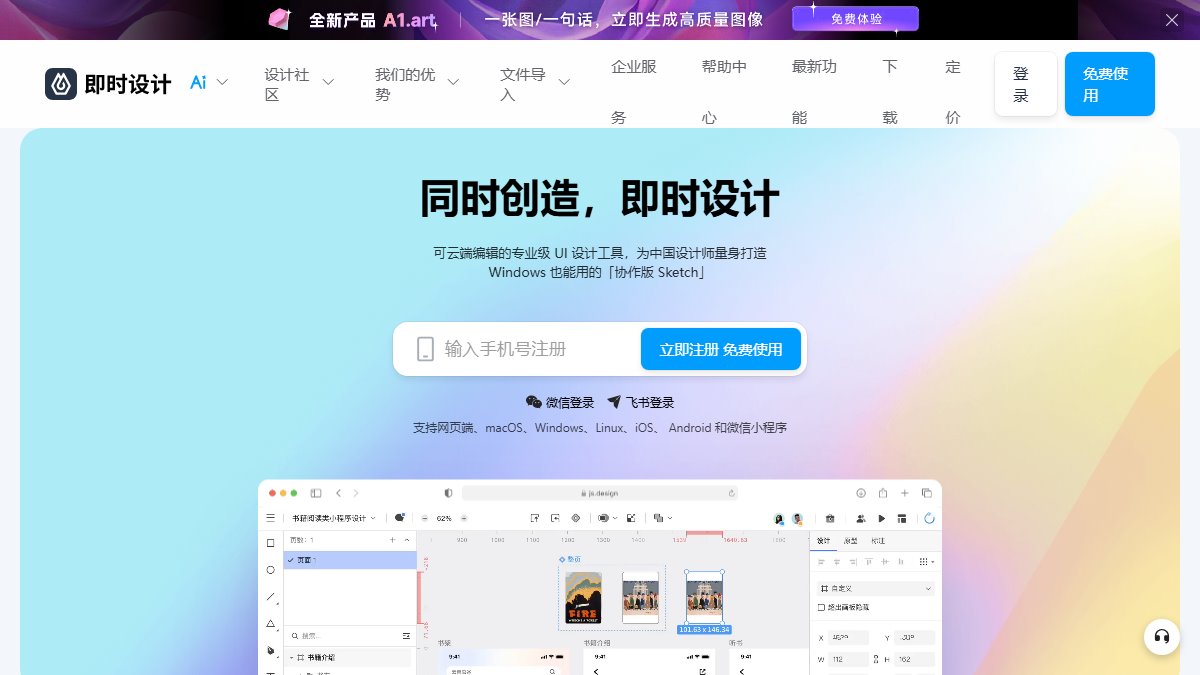This screenshot has height=675, width=1200.
Task: Select the Ellipse tool in editor preview
Action: (270, 570)
